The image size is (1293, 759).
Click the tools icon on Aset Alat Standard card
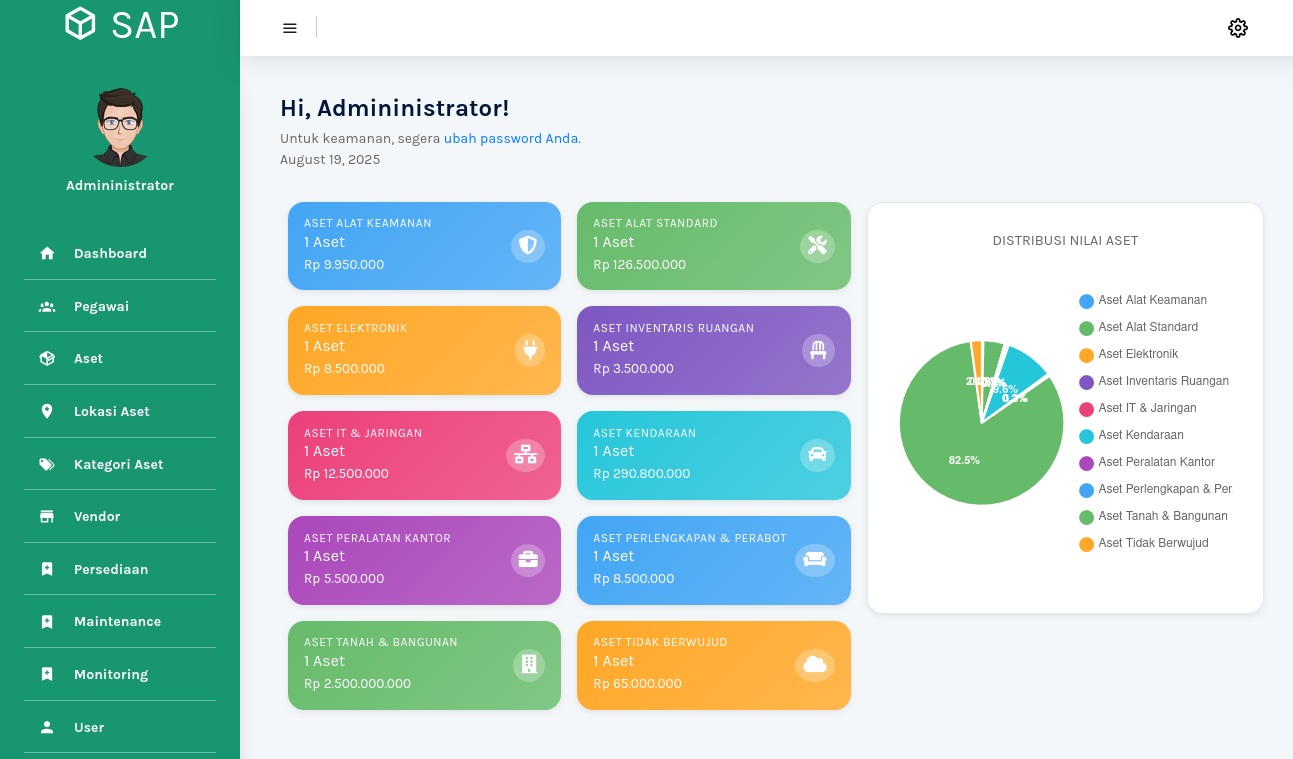(817, 245)
